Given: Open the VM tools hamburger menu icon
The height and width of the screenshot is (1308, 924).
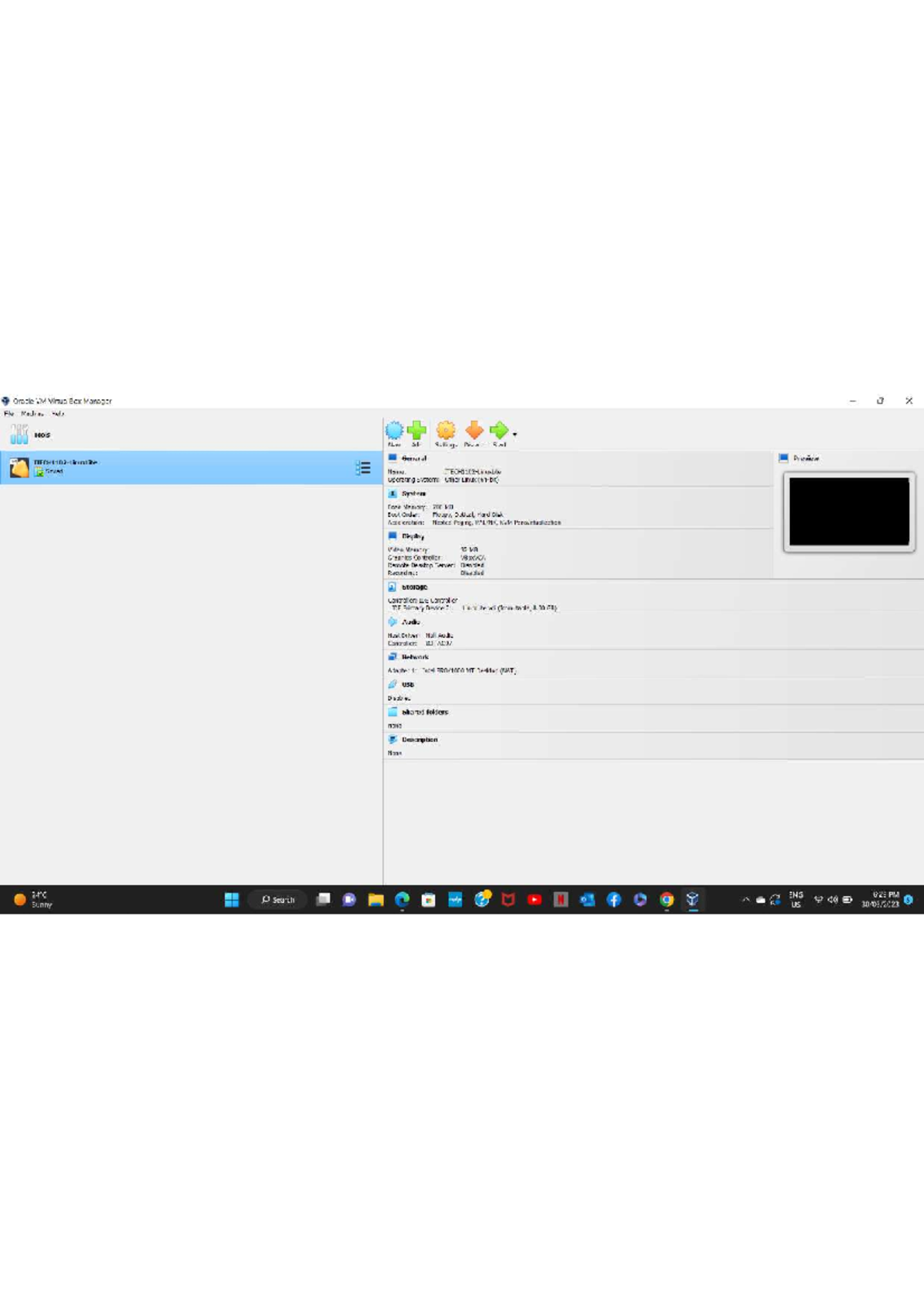Looking at the screenshot, I should click(363, 468).
